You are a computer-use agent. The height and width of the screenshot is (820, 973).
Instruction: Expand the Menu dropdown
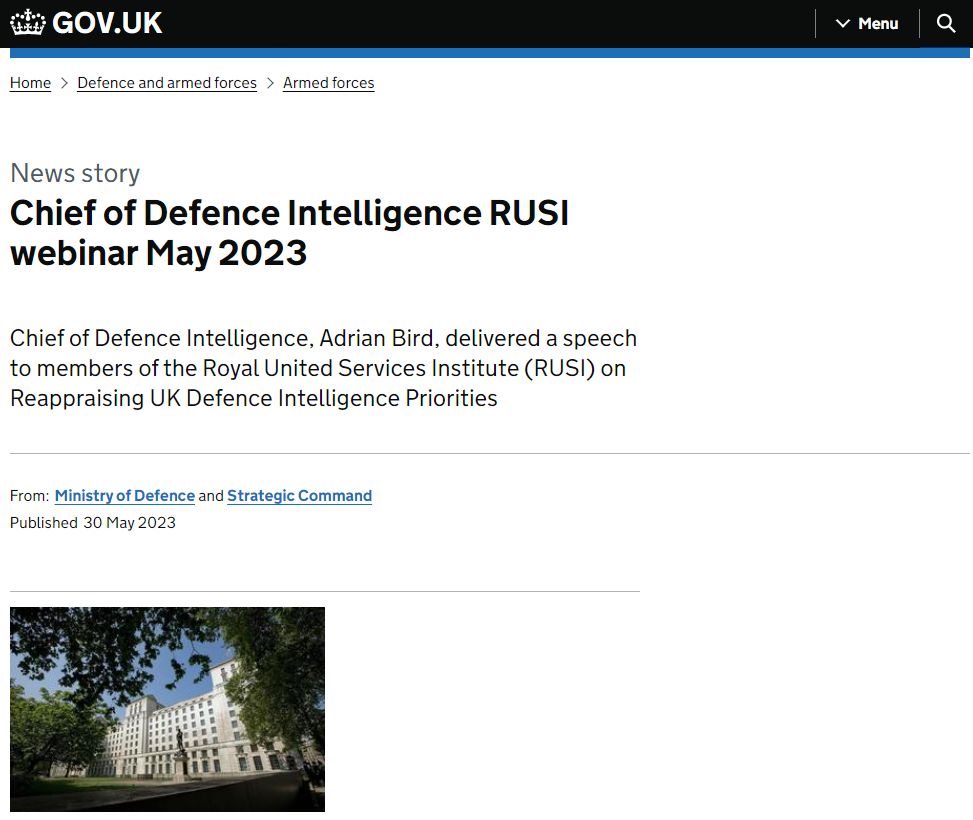tap(867, 24)
